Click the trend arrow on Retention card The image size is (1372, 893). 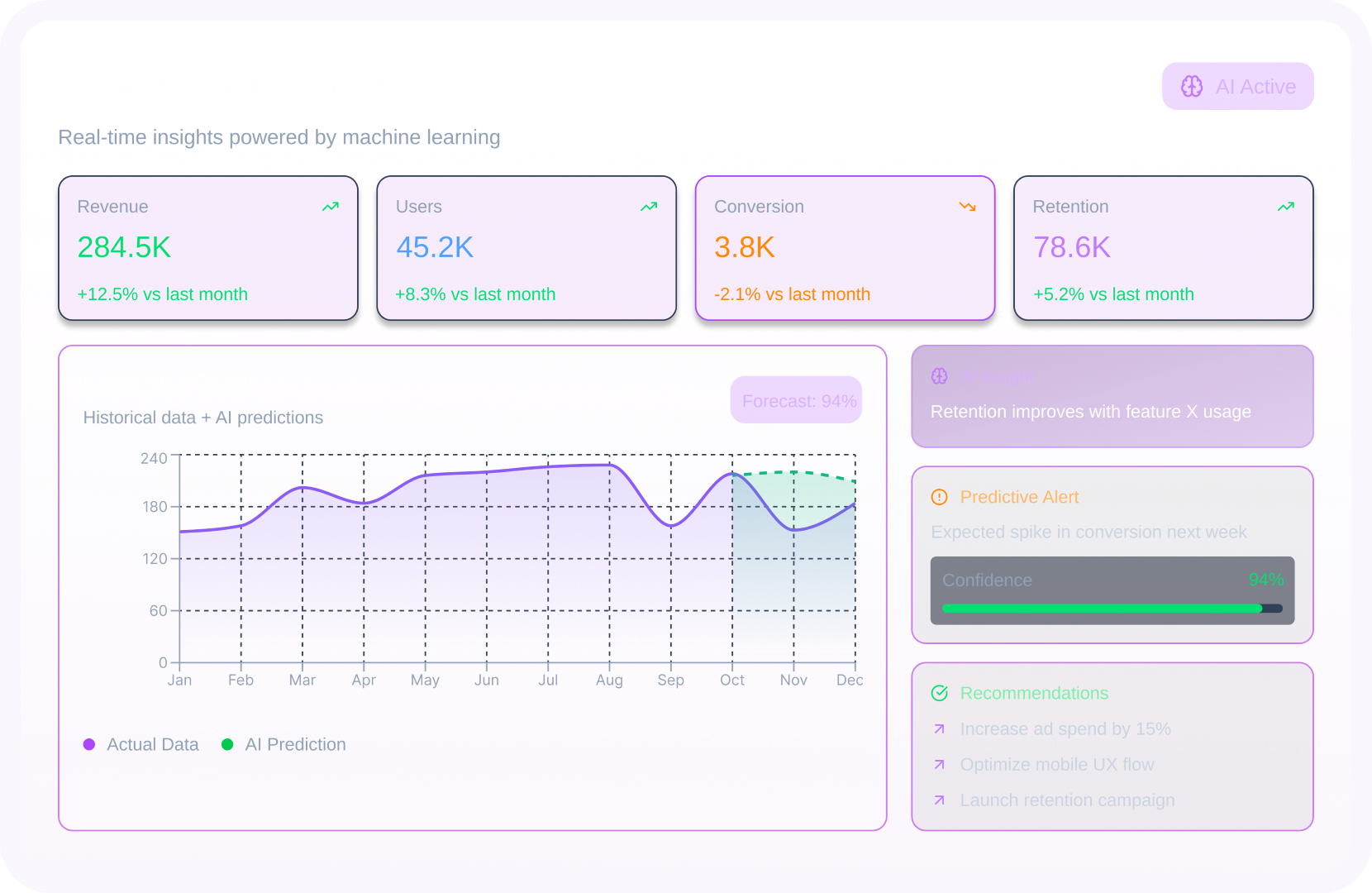pos(1284,207)
